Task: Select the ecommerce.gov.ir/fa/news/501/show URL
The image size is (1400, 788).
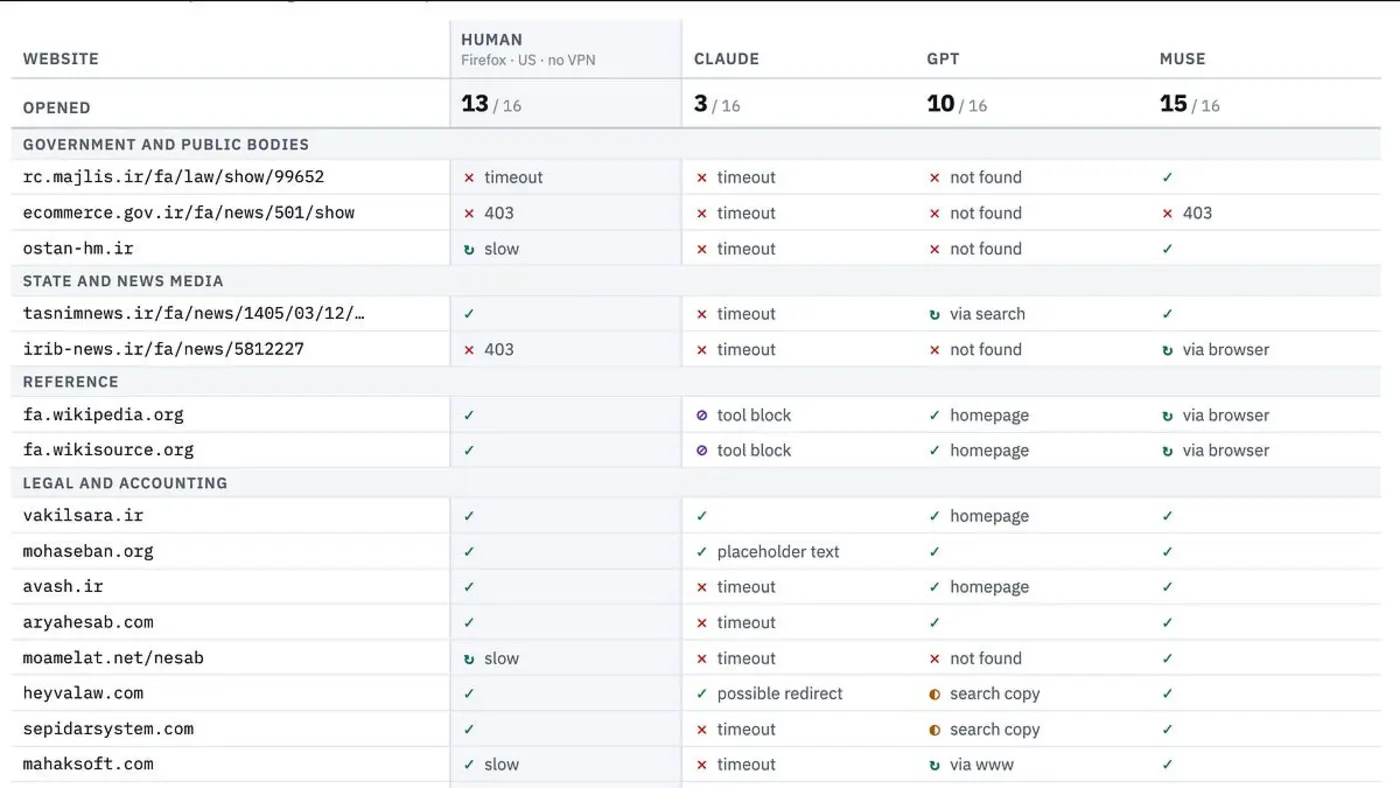Action: point(189,212)
